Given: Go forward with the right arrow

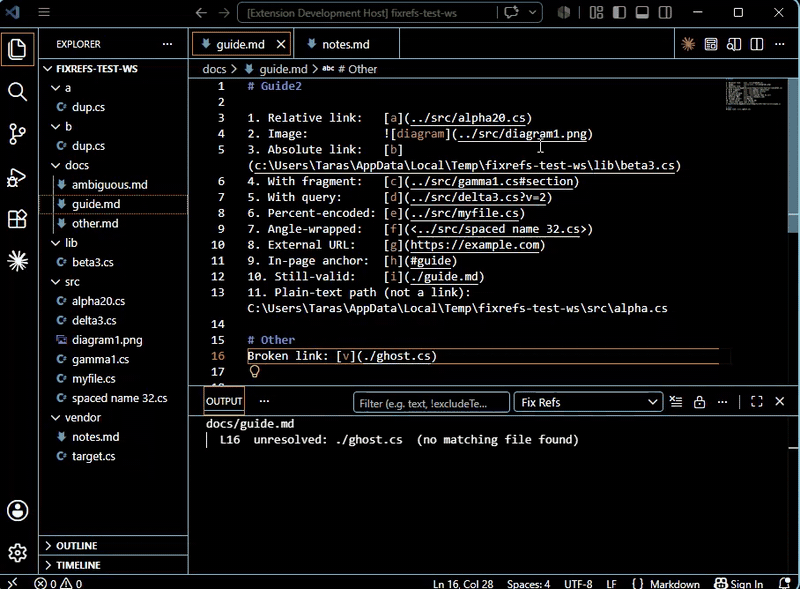Looking at the screenshot, I should tap(224, 13).
